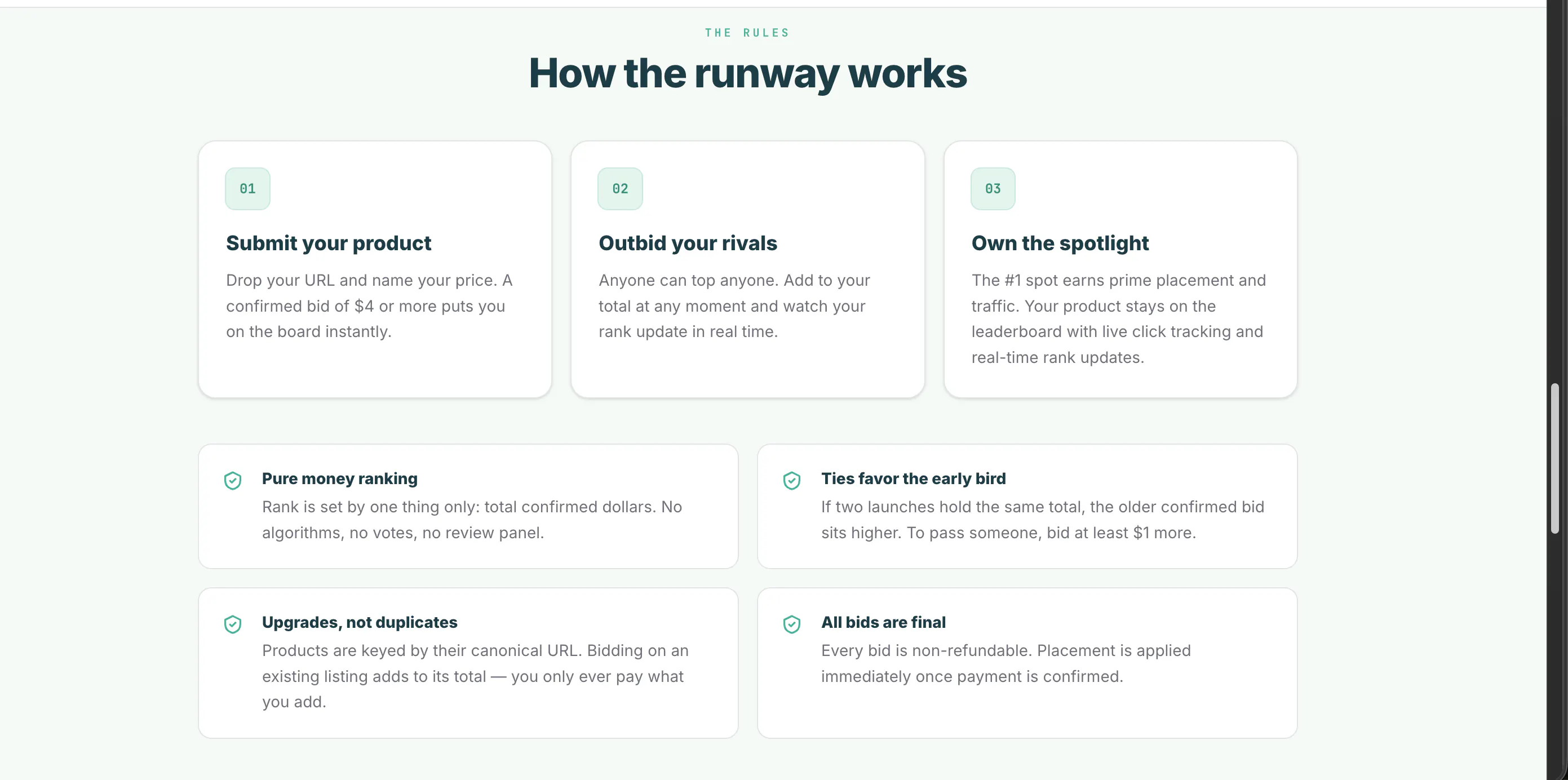1568x780 pixels.
Task: Click text 'Products are keyed by their canonical URL'
Action: click(420, 650)
